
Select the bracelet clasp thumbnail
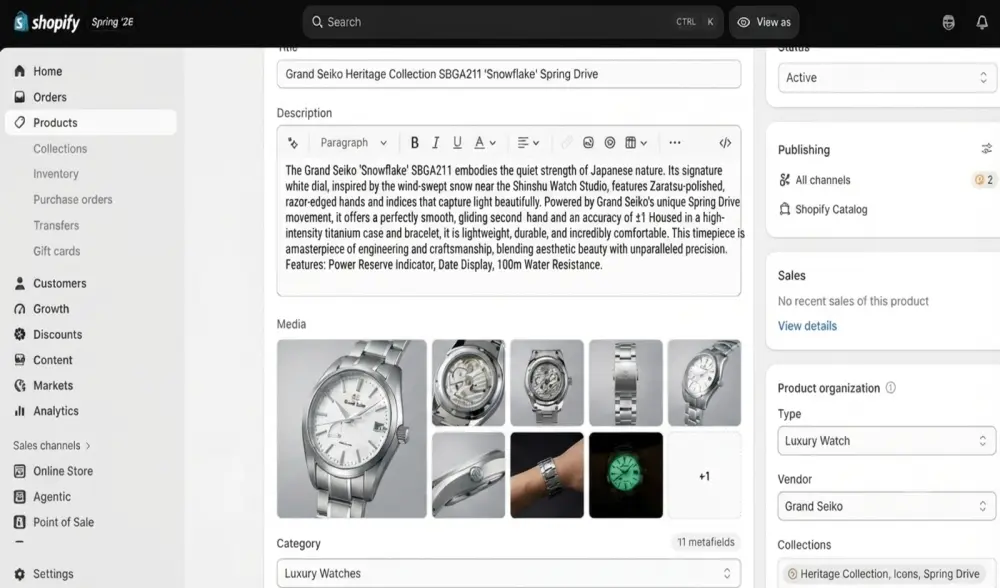pos(626,383)
